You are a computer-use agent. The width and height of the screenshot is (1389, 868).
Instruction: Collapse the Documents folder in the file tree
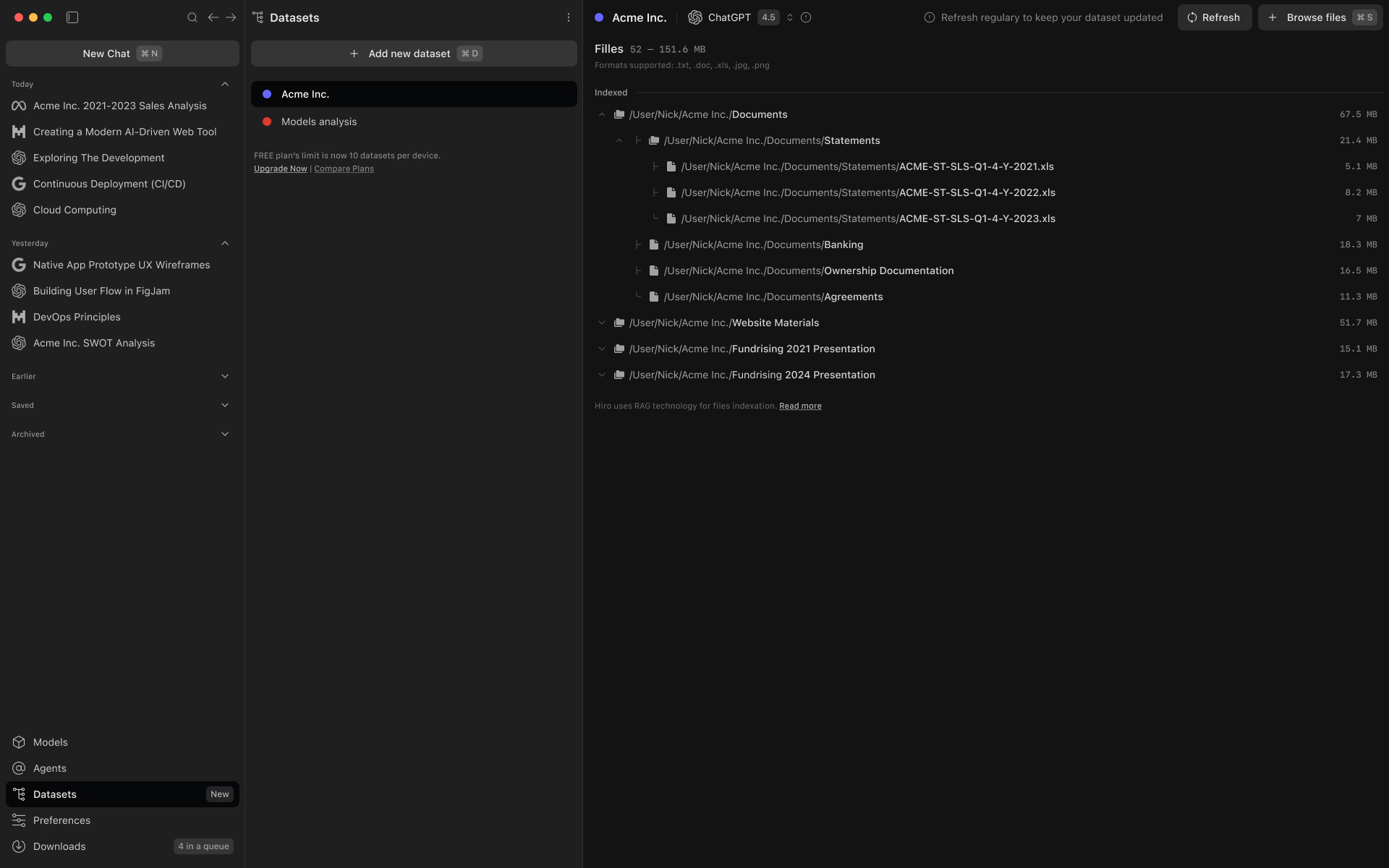(x=603, y=114)
